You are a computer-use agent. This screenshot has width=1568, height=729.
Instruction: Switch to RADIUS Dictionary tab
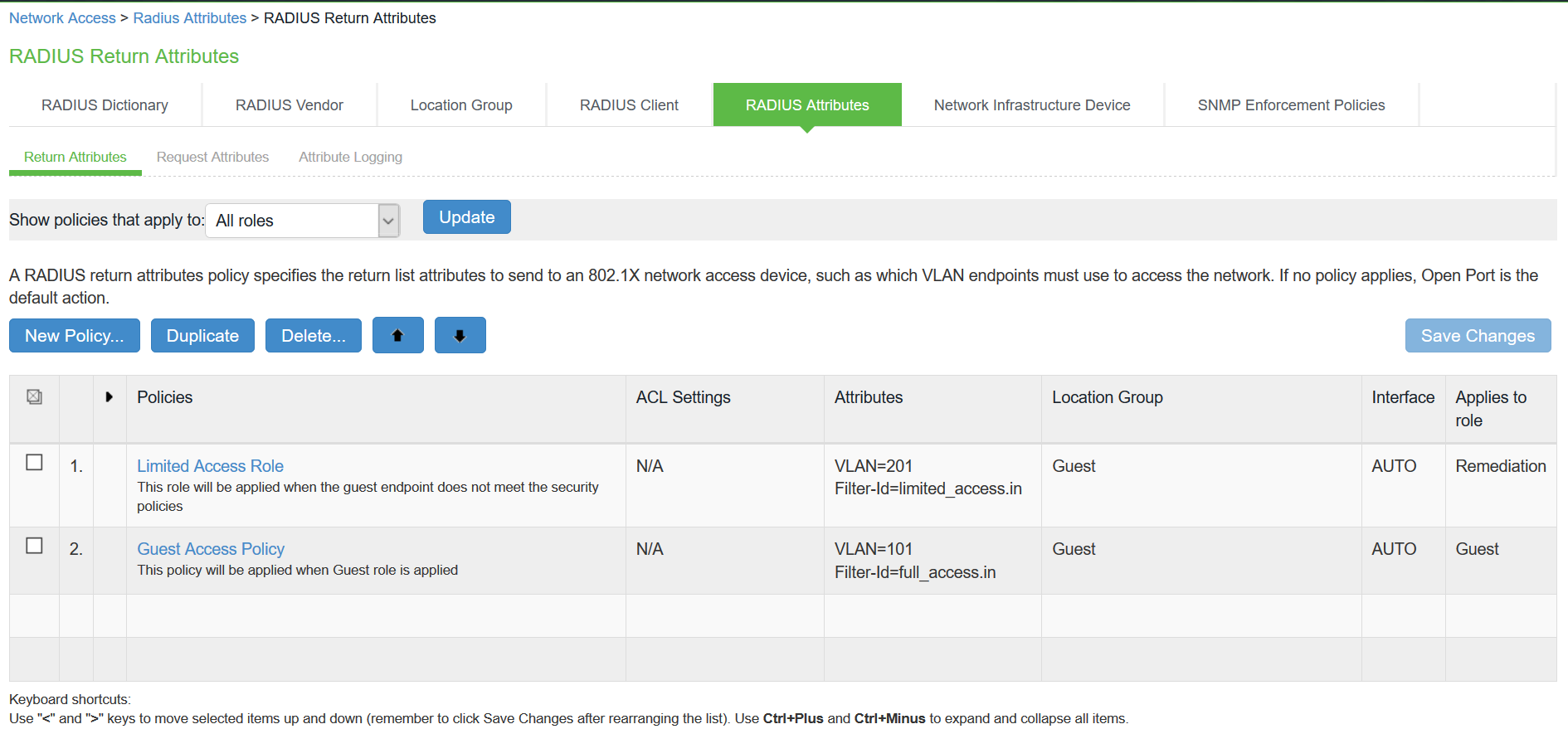105,105
